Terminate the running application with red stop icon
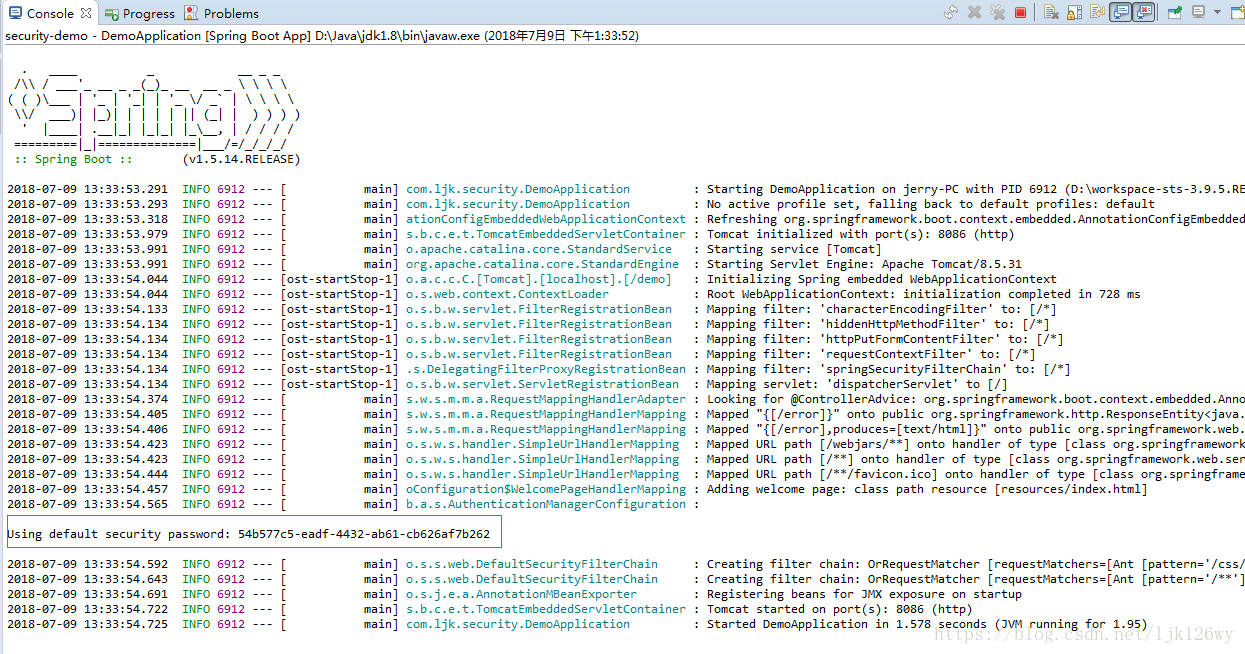1245x654 pixels. coord(1020,13)
